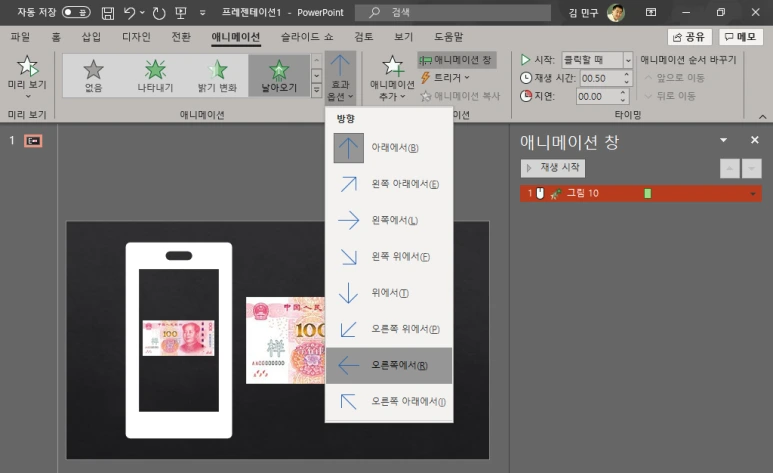Select direction 오른쪽 아래에서

click(389, 401)
